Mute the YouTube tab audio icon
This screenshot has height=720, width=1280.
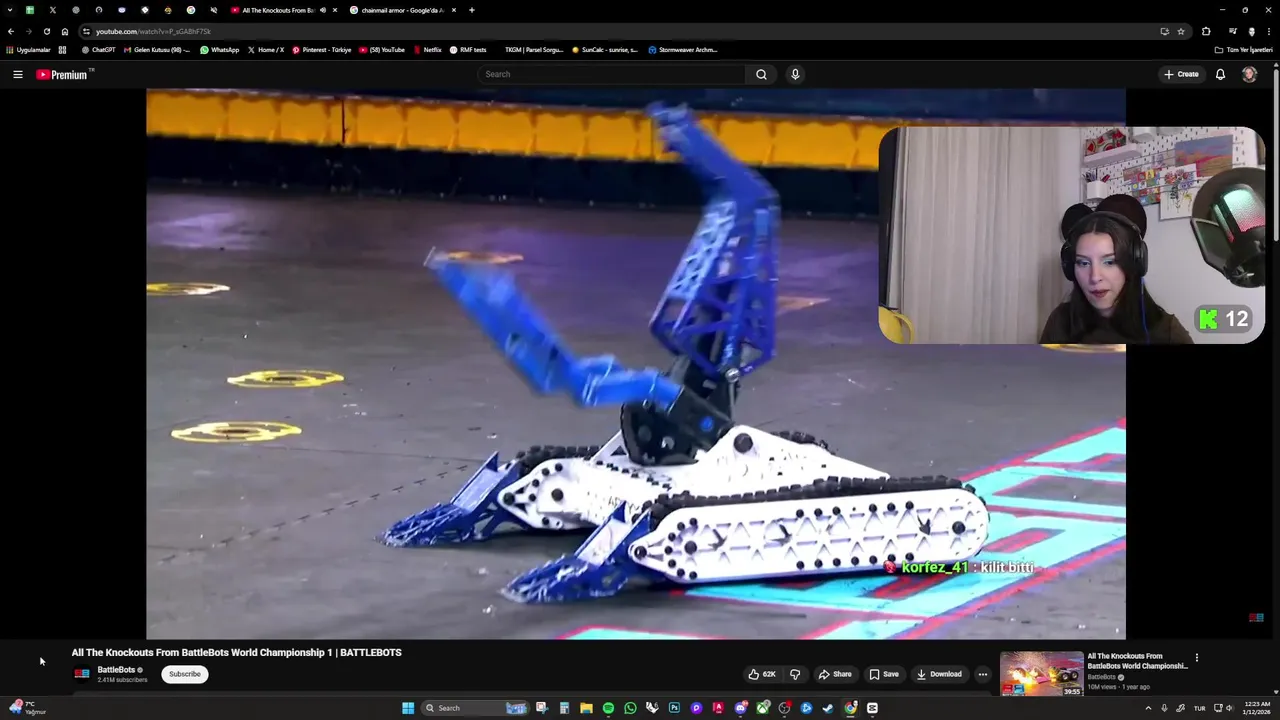coord(323,10)
